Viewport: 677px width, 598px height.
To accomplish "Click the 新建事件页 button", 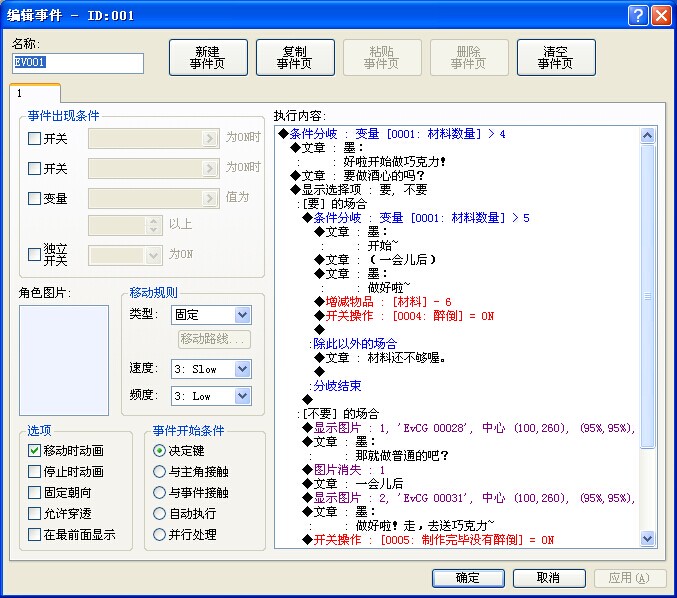I will point(208,57).
